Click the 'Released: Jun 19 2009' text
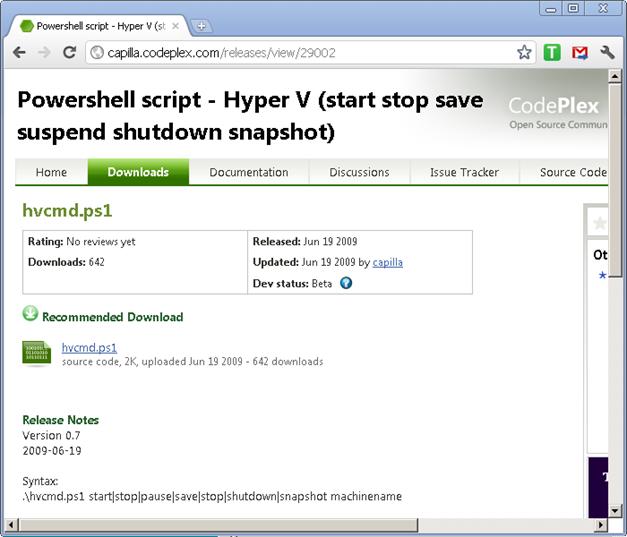The width and height of the screenshot is (627, 537). pyautogui.click(x=305, y=242)
